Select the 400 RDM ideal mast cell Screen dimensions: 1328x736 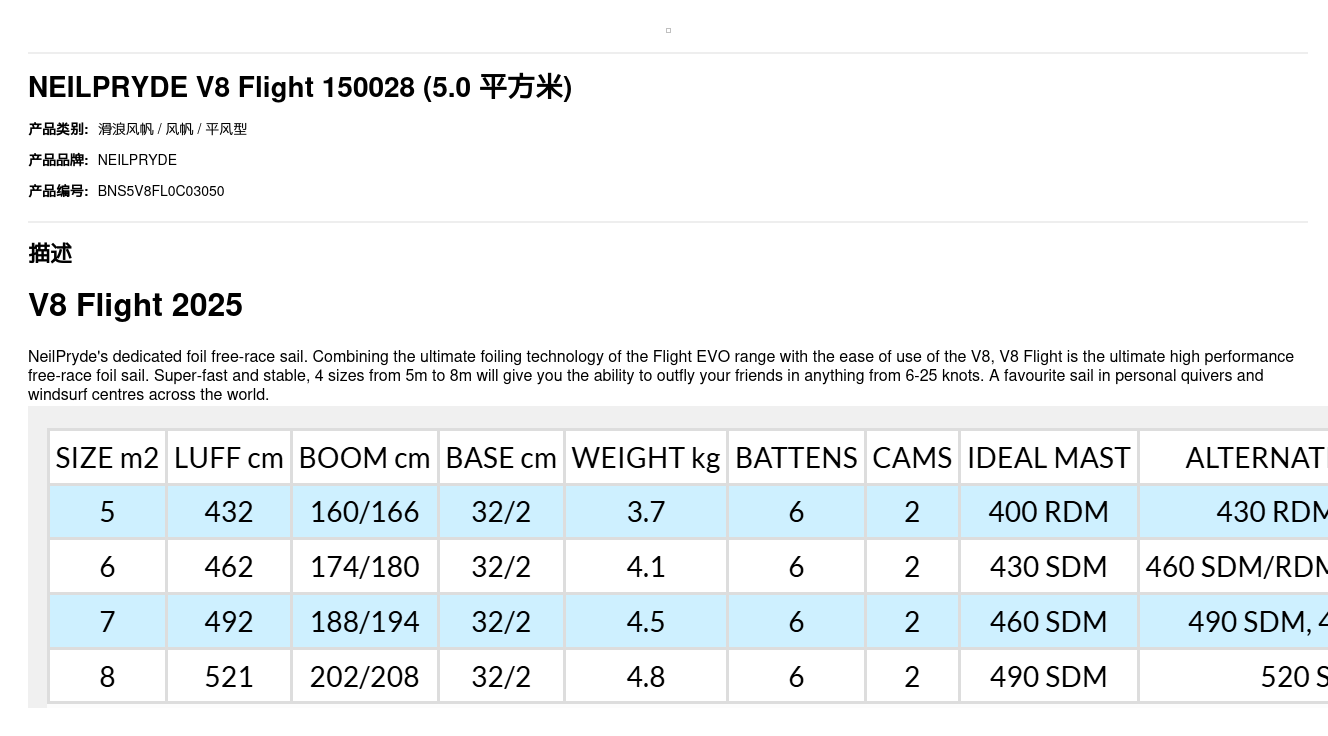[x=1048, y=512]
